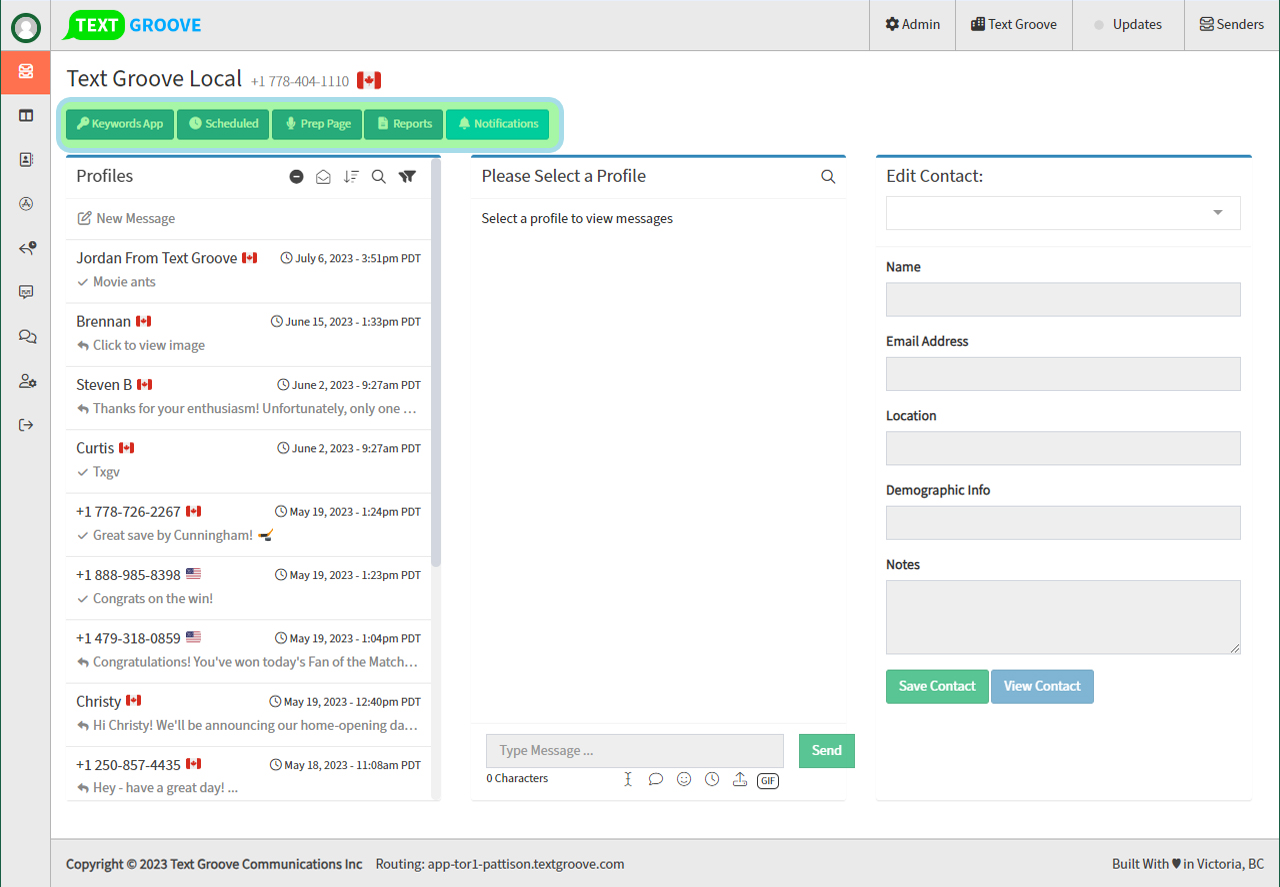Open the user settings icon in the sidebar

[27, 381]
